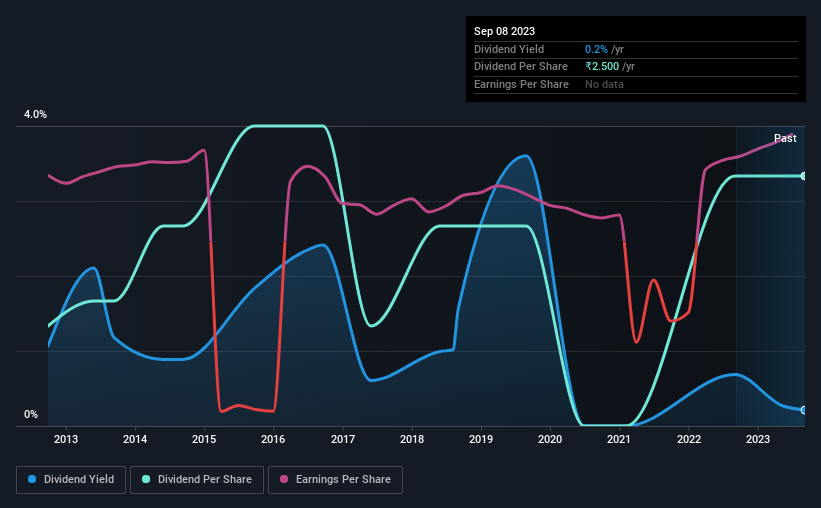Click the Sep 08 2023 tooltip date
The height and width of the screenshot is (508, 821).
click(x=504, y=31)
